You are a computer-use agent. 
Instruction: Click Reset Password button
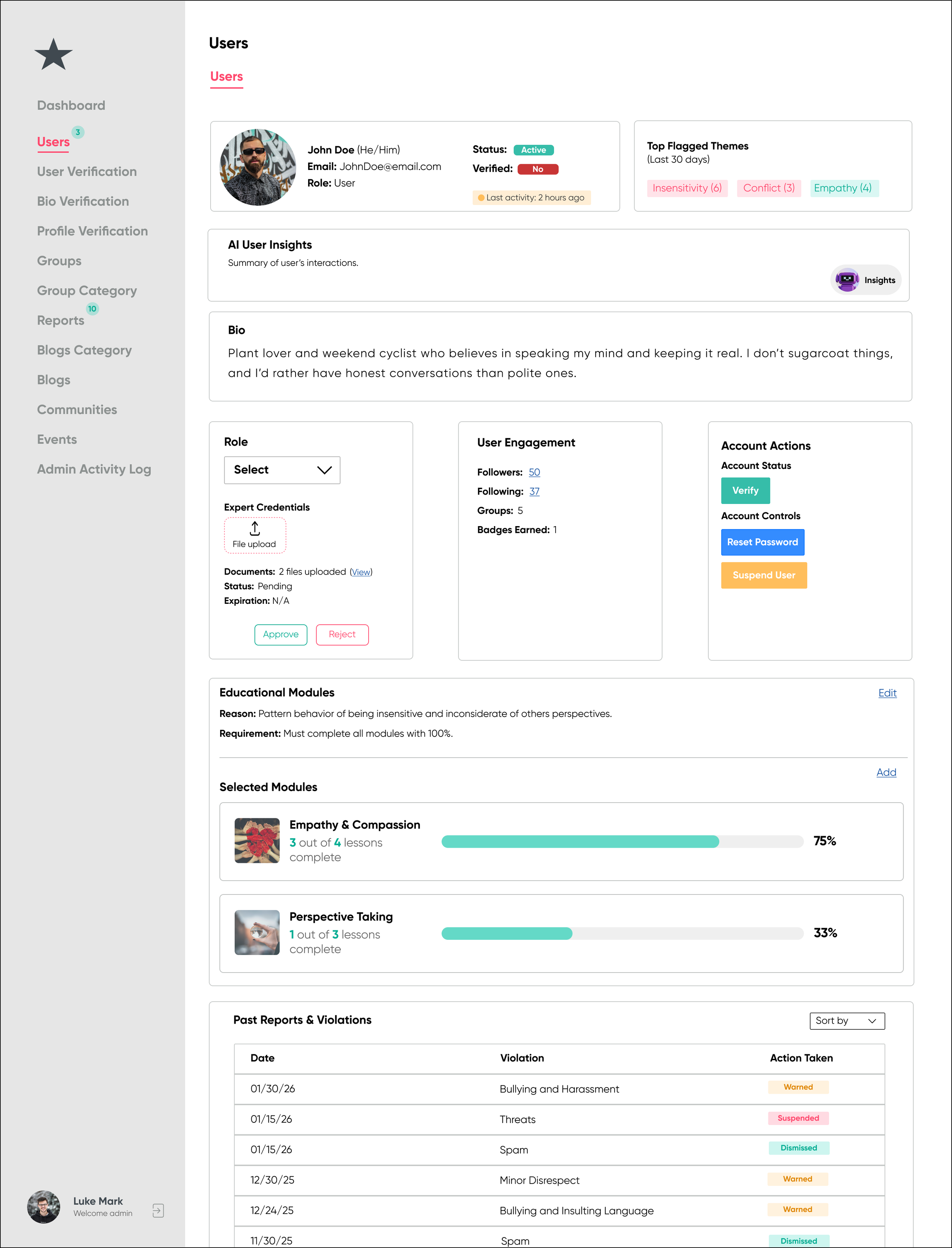(x=762, y=542)
